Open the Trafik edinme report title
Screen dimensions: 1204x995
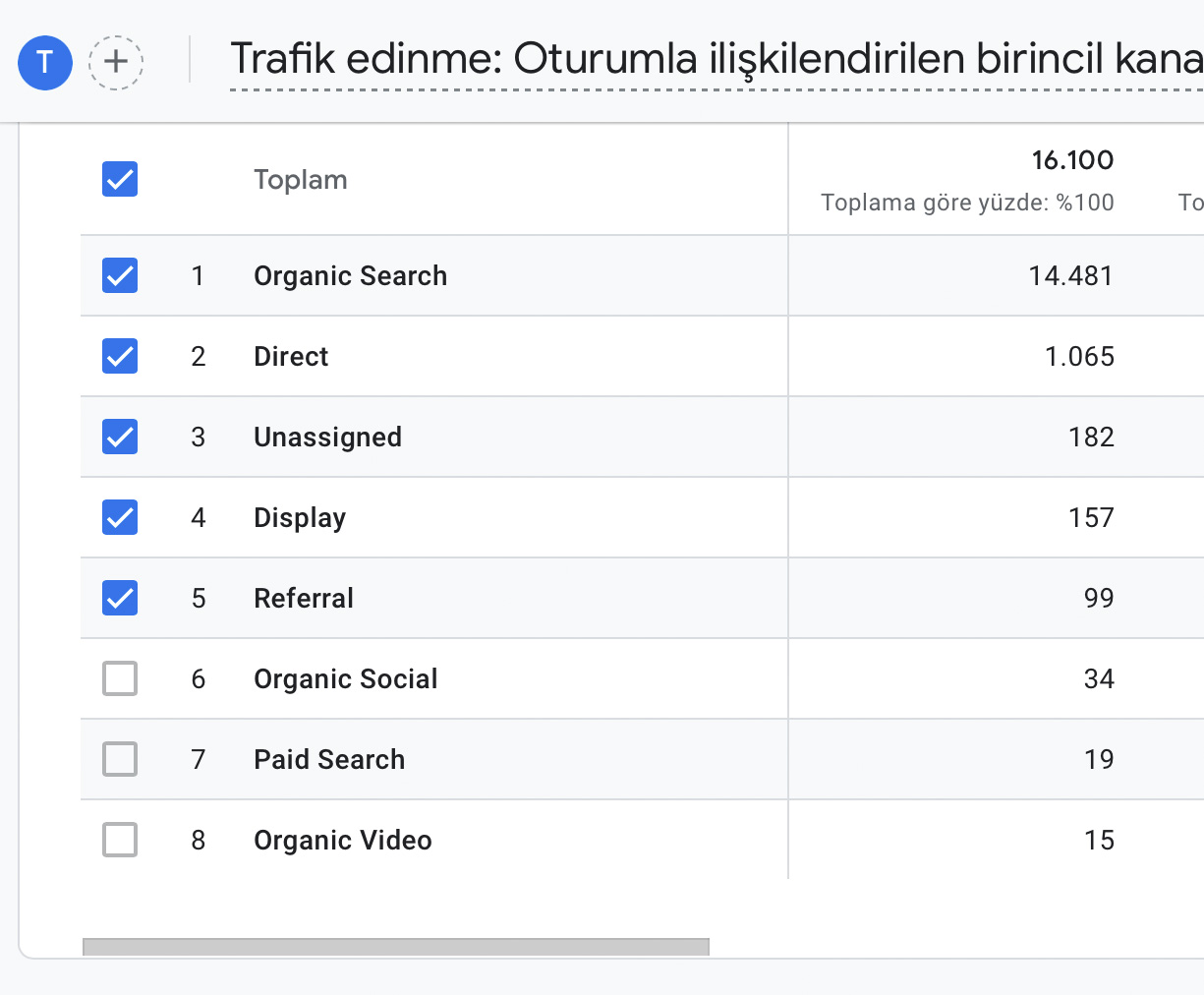pyautogui.click(x=717, y=59)
